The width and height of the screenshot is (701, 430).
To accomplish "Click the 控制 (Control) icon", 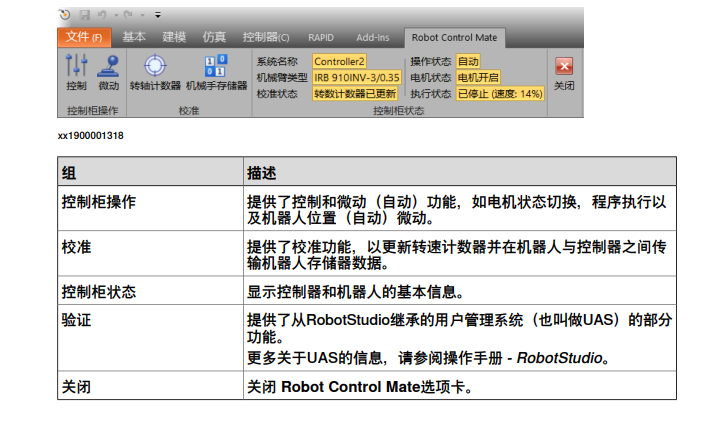I will [x=75, y=72].
